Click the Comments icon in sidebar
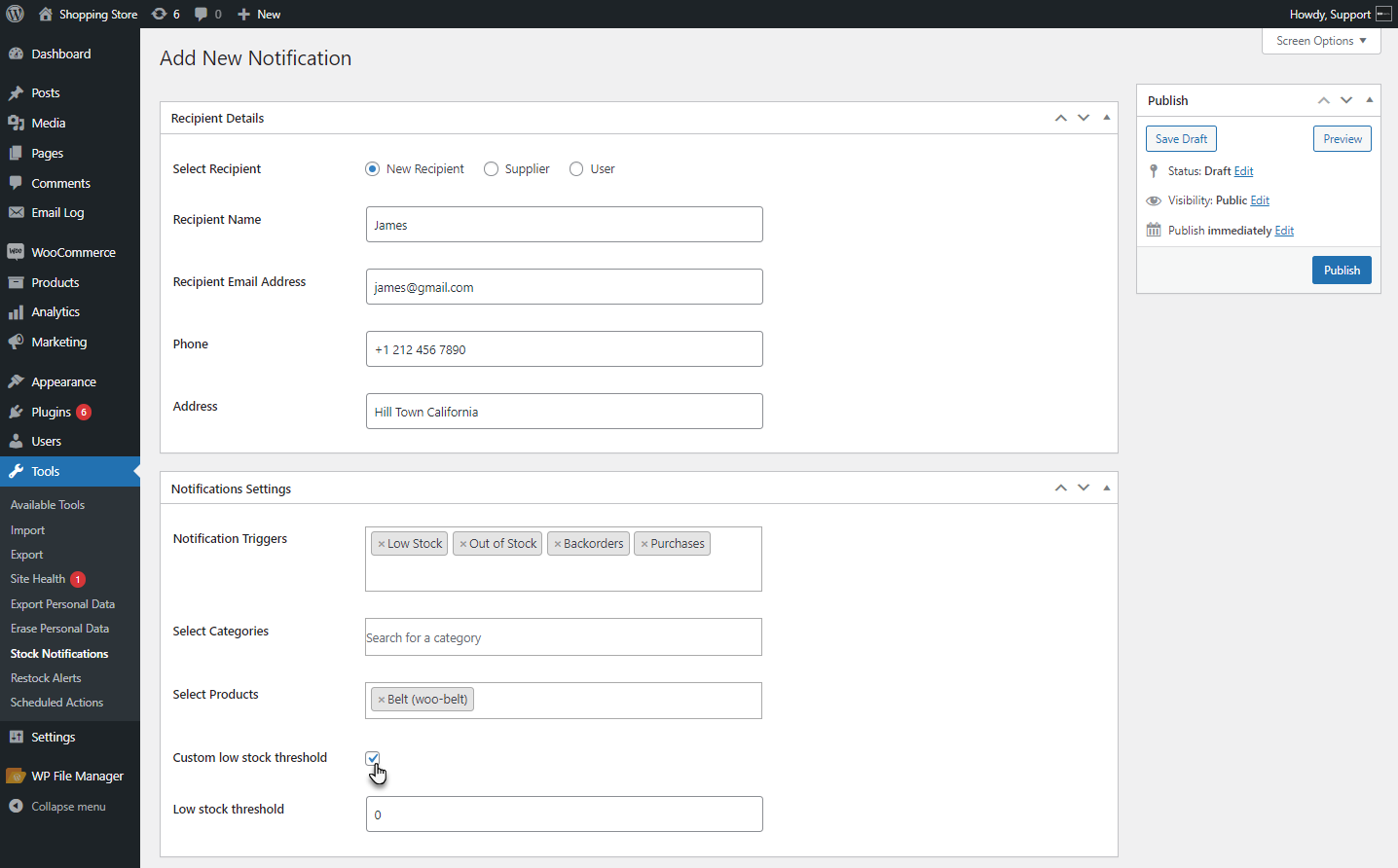 point(16,183)
